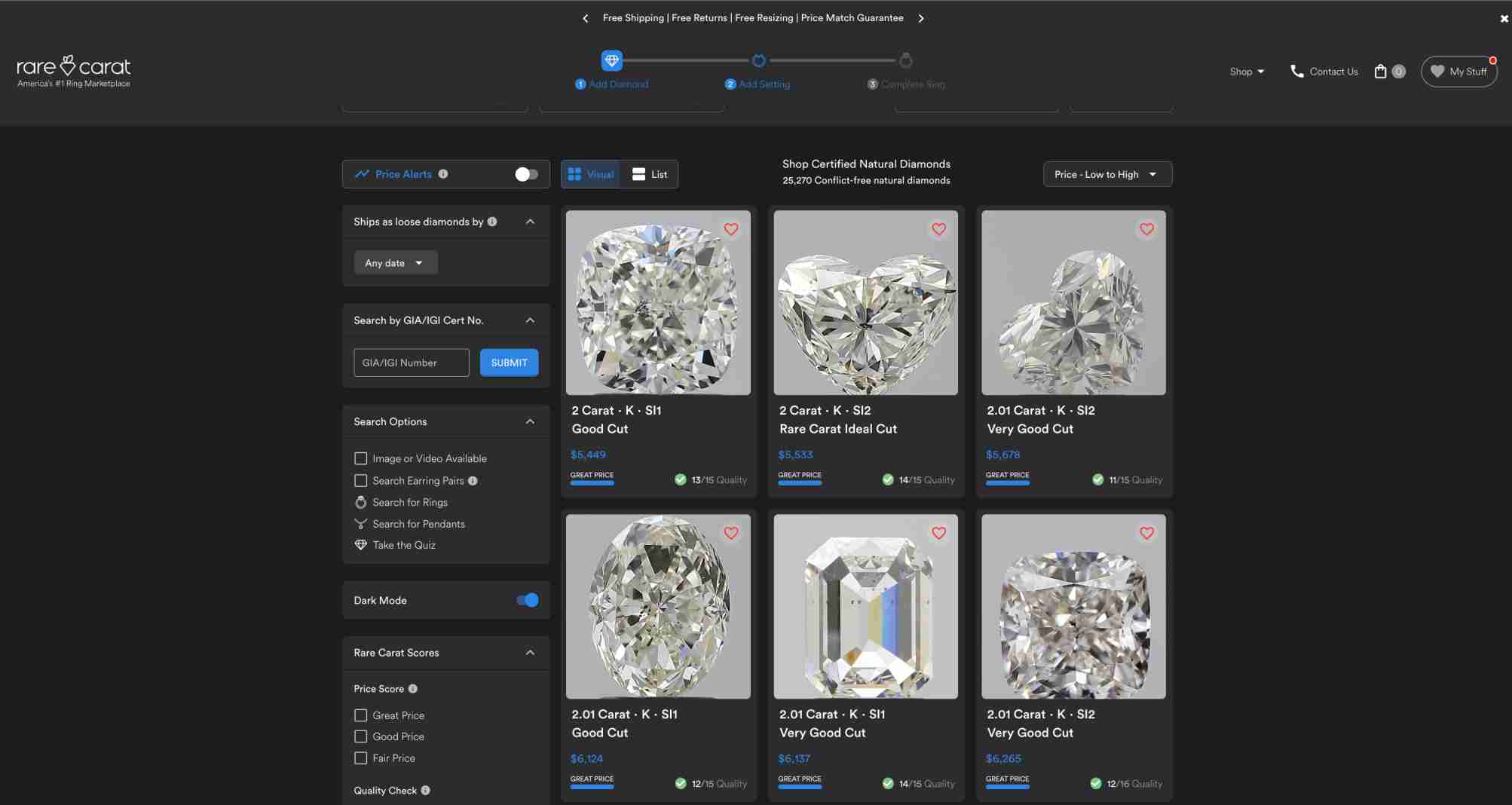Check Image or Video Available
The image size is (1512, 805).
pos(361,458)
